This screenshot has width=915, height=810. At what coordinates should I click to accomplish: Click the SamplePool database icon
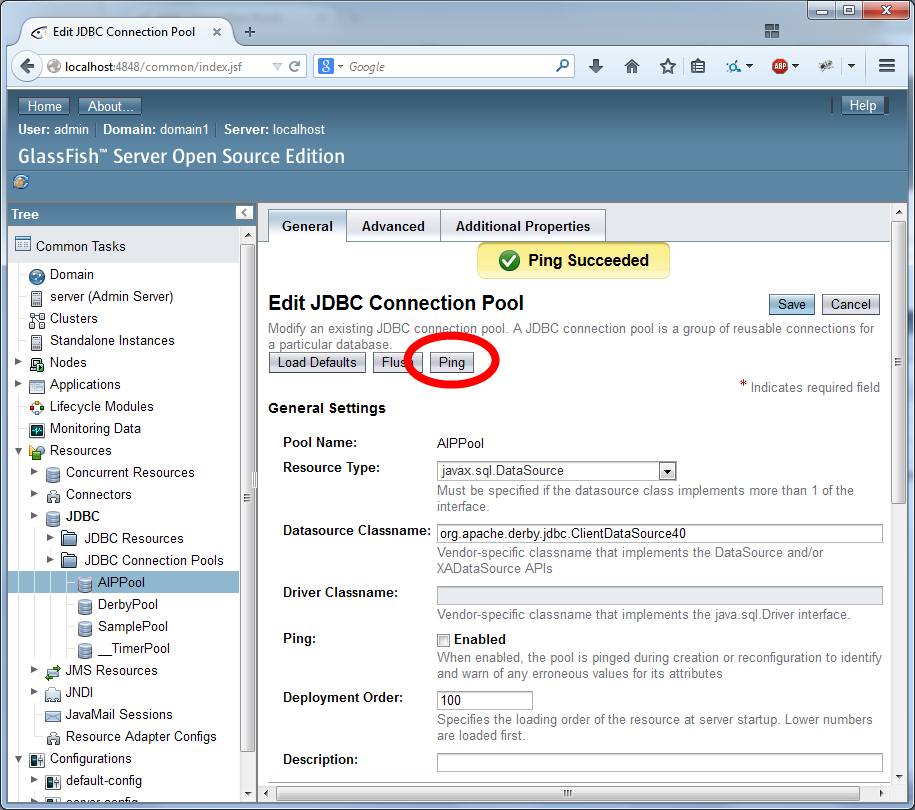pos(85,626)
